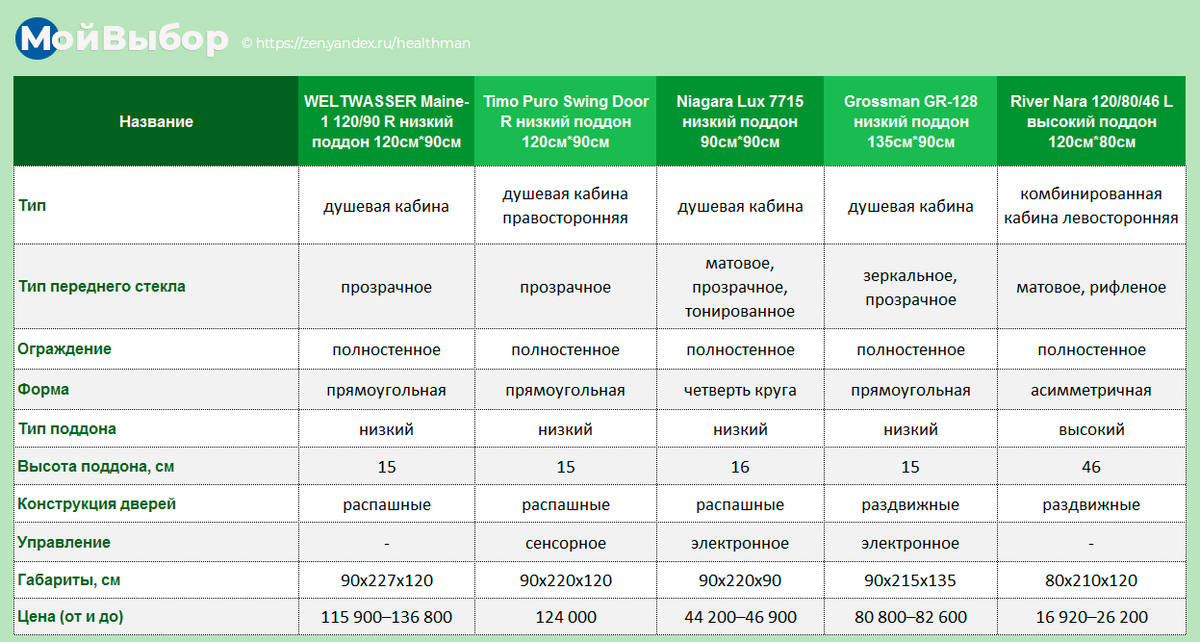Image resolution: width=1200 pixels, height=642 pixels.
Task: Select the высокий tray type cell
Action: pyautogui.click(x=1091, y=429)
